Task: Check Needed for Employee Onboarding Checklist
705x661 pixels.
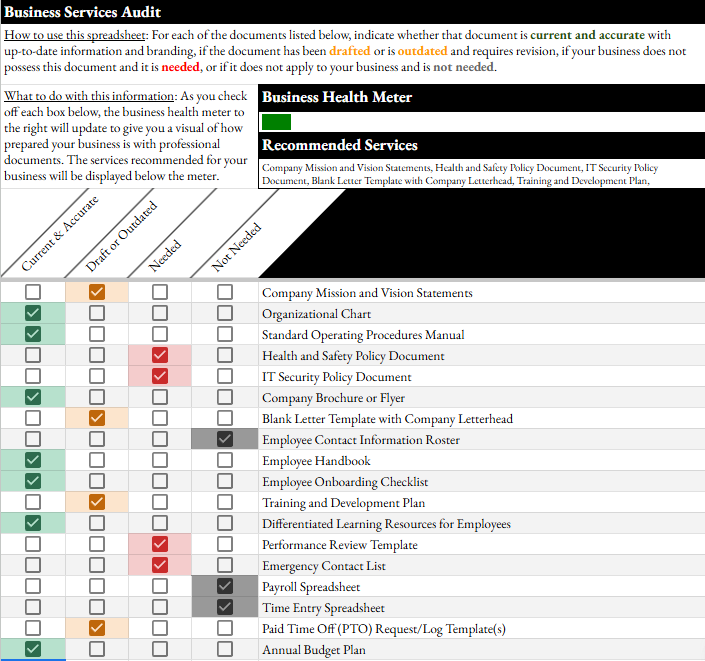Action: coord(160,481)
